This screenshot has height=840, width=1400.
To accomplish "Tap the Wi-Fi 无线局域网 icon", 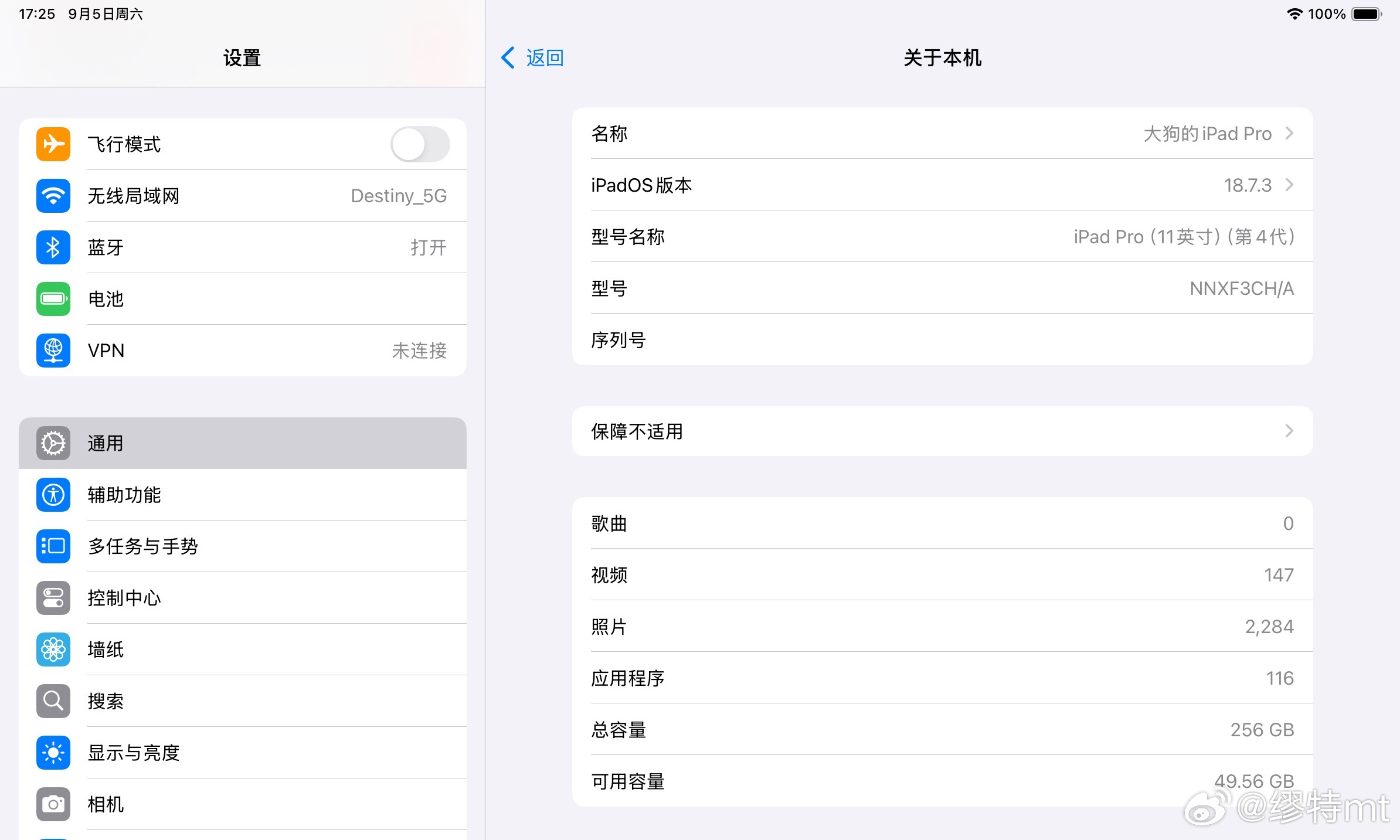I will (53, 196).
